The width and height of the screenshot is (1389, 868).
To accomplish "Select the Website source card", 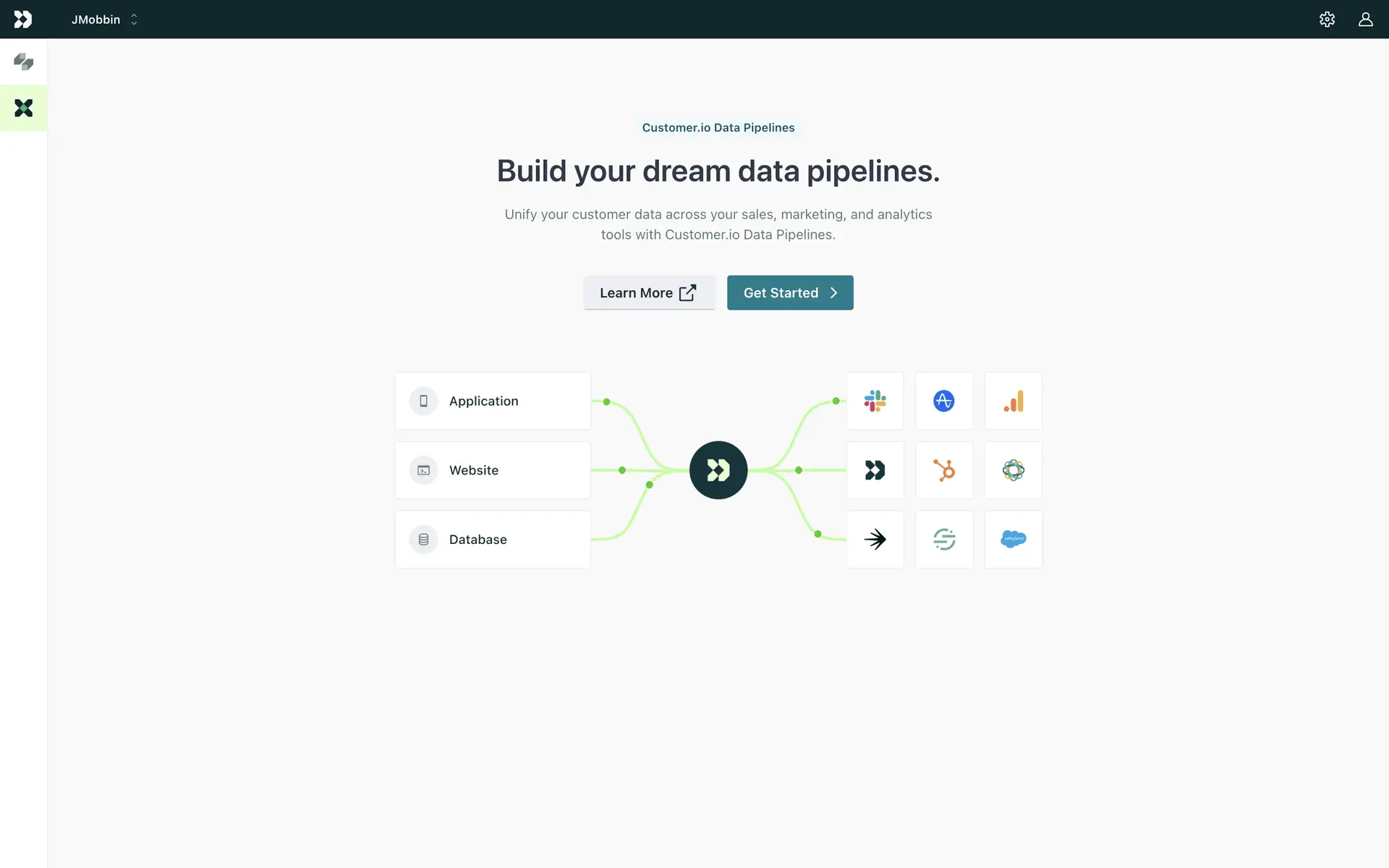I will (493, 470).
